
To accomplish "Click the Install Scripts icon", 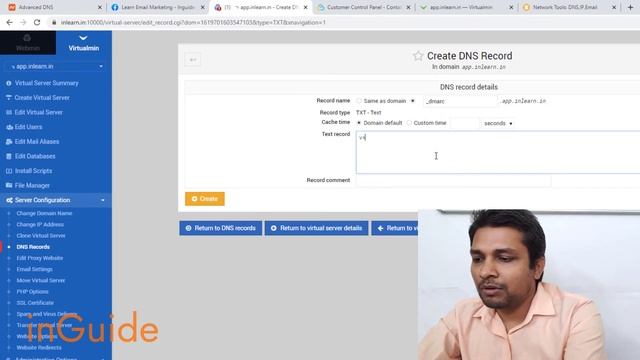I will pyautogui.click(x=9, y=171).
